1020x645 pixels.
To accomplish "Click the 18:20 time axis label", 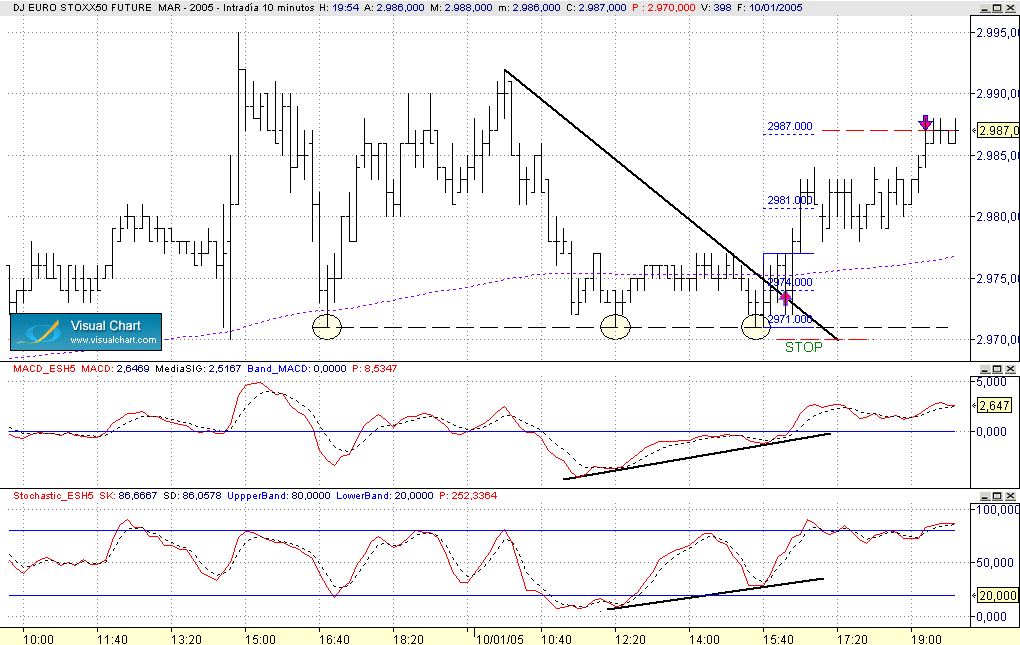I will (409, 639).
